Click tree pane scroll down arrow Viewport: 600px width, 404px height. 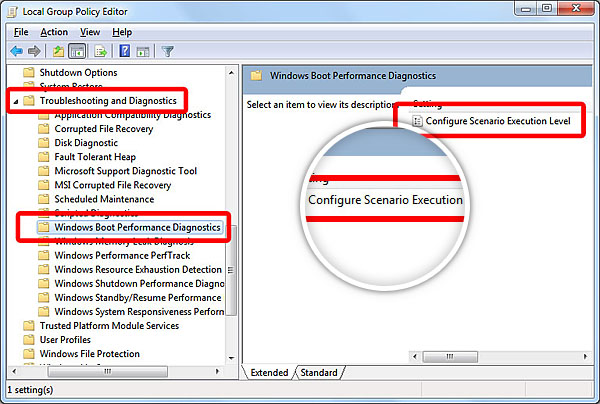click(231, 358)
